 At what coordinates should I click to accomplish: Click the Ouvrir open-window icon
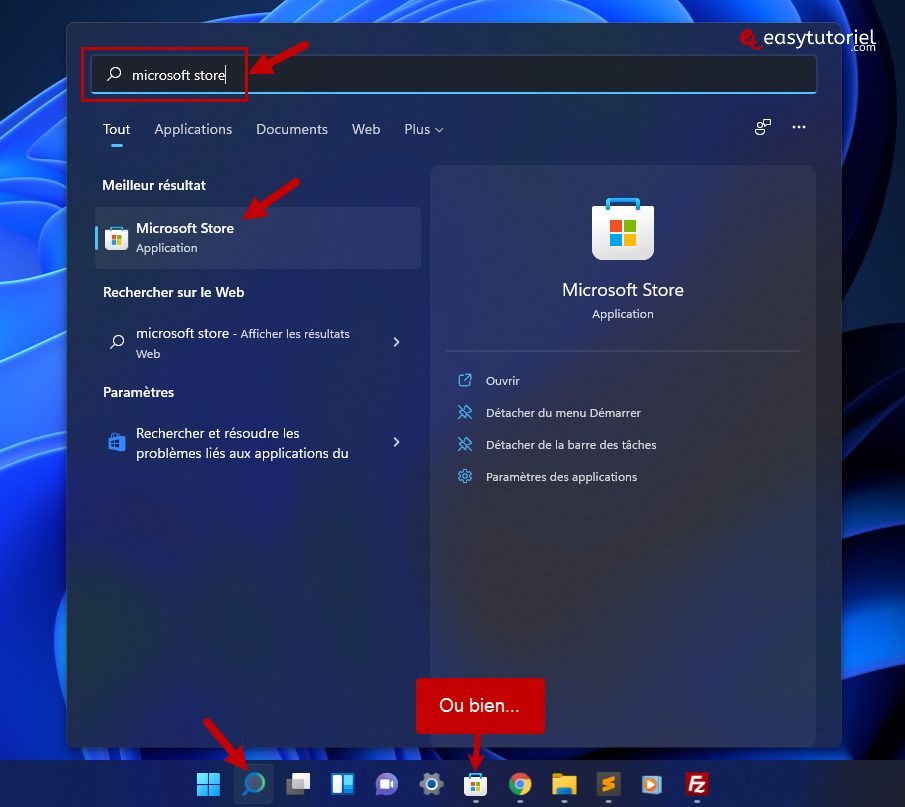point(465,380)
